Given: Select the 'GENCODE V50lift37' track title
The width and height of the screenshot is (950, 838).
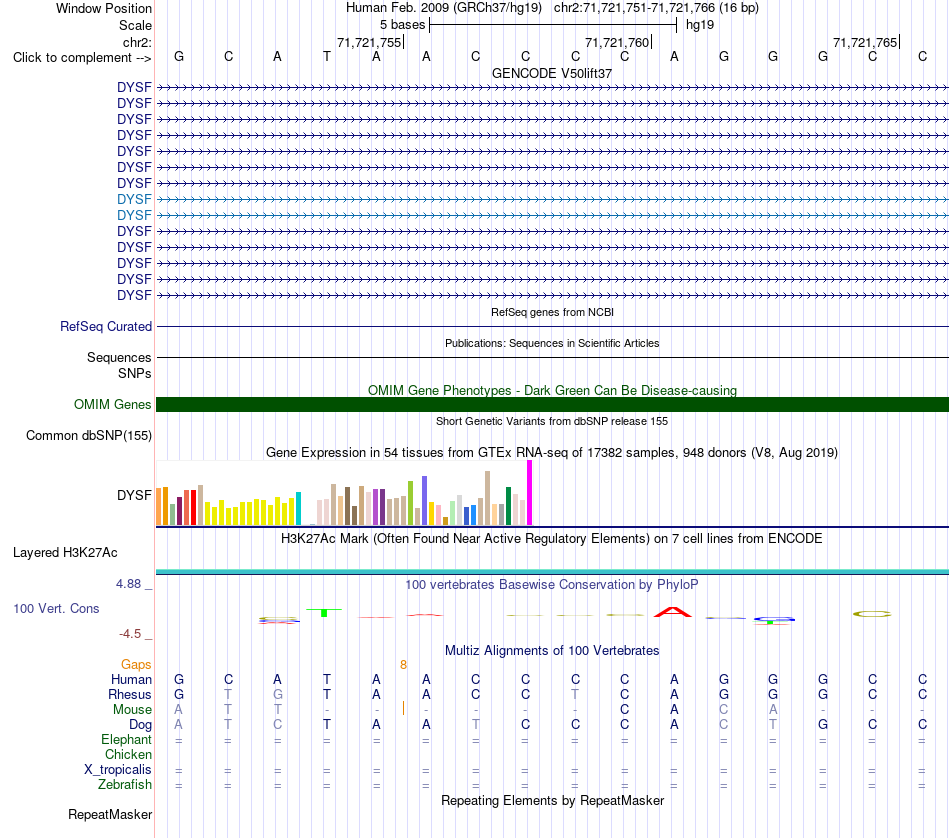Looking at the screenshot, I should point(552,73).
